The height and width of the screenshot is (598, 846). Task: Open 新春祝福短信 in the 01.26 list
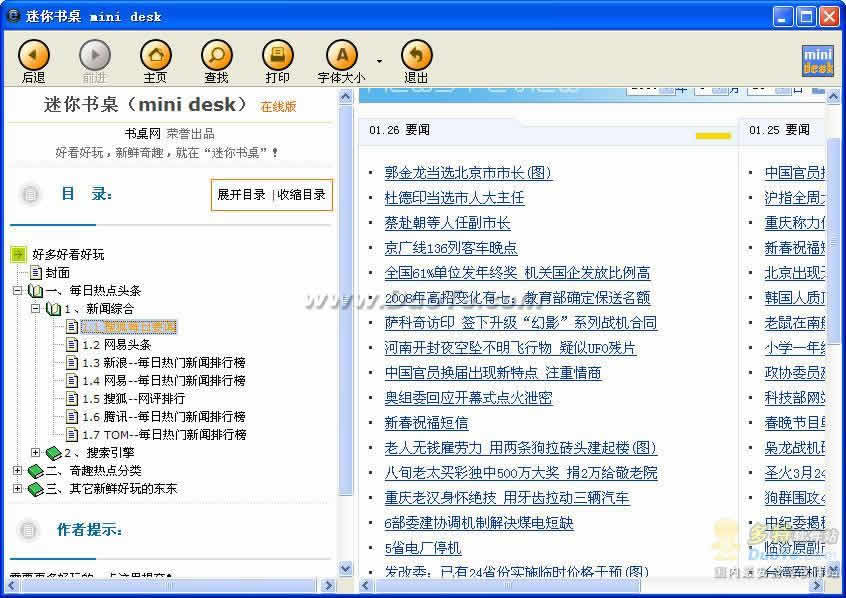426,423
